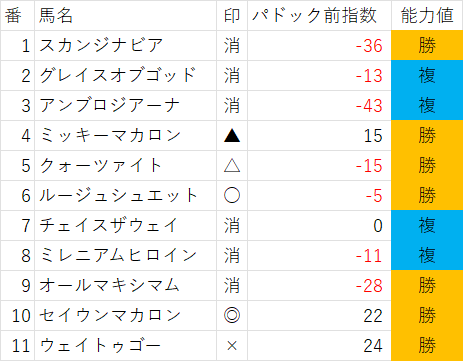The width and height of the screenshot is (463, 361).
Task: Click the index value 24 for ウェイトゥゴー
Action: click(373, 346)
